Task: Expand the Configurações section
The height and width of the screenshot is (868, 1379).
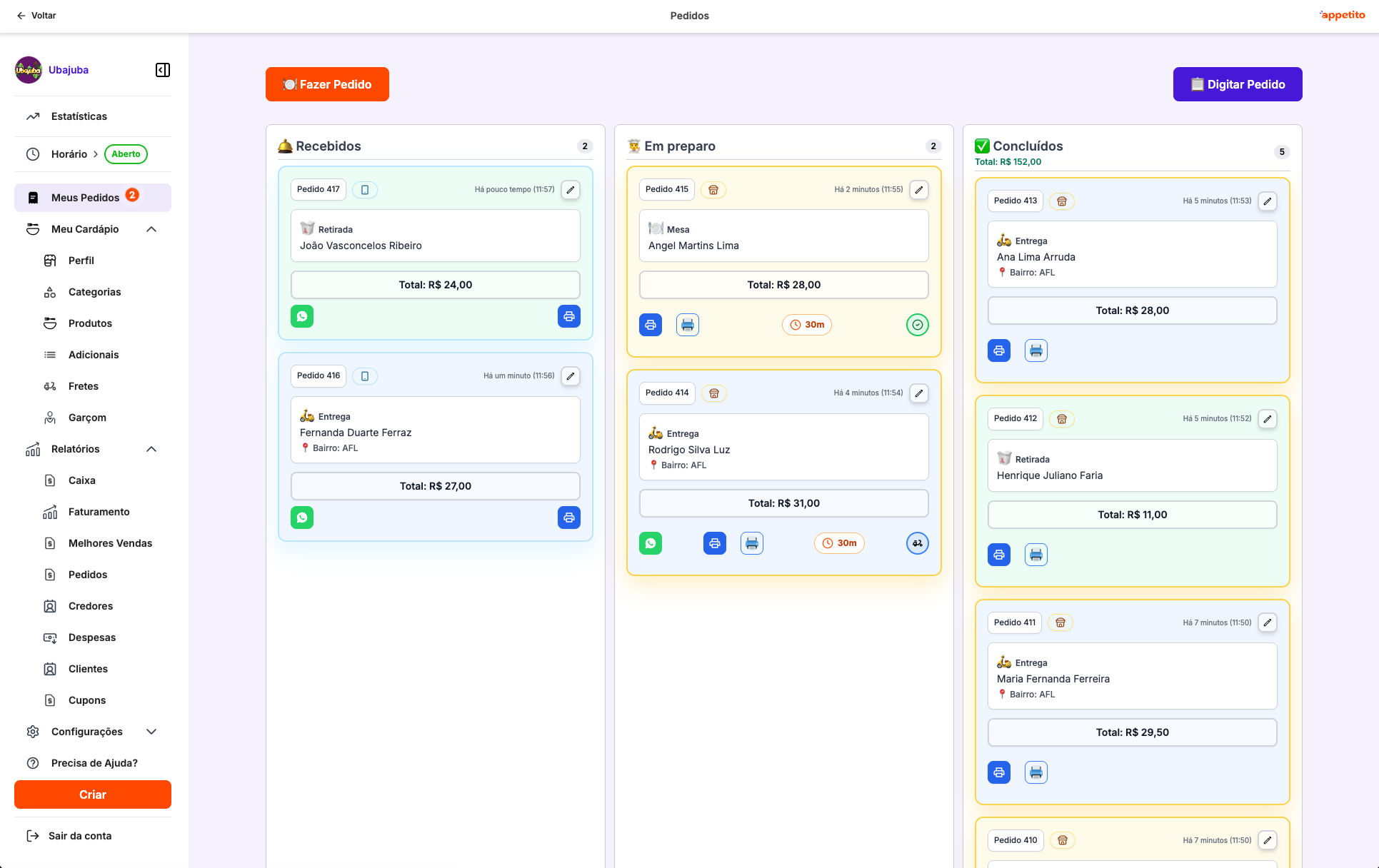Action: coord(151,732)
